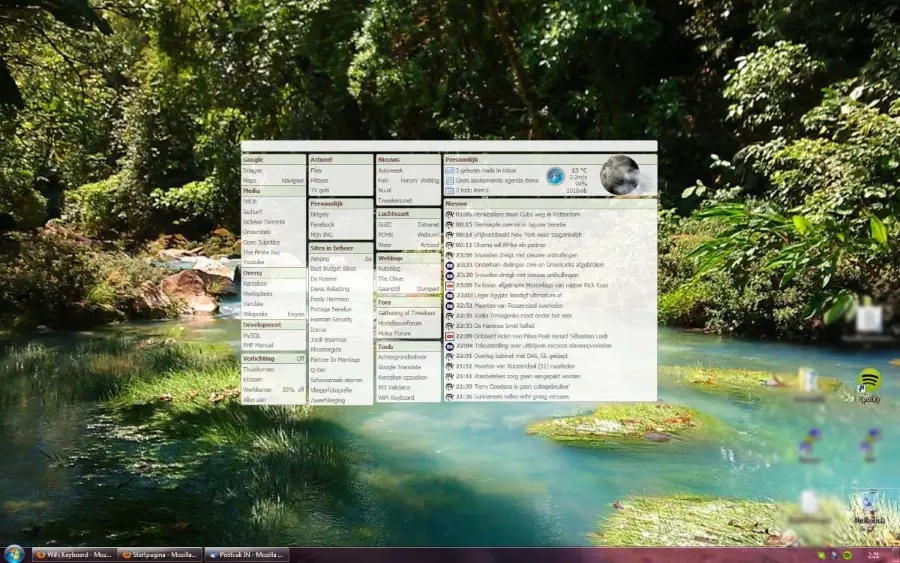Click the green shield icon in the system tray
The image size is (900, 563).
coord(821,555)
